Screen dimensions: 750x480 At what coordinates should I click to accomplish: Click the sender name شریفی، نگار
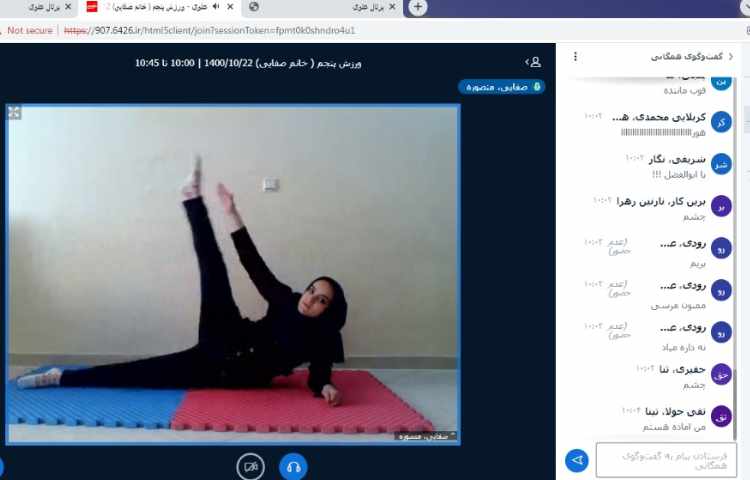[677, 159]
